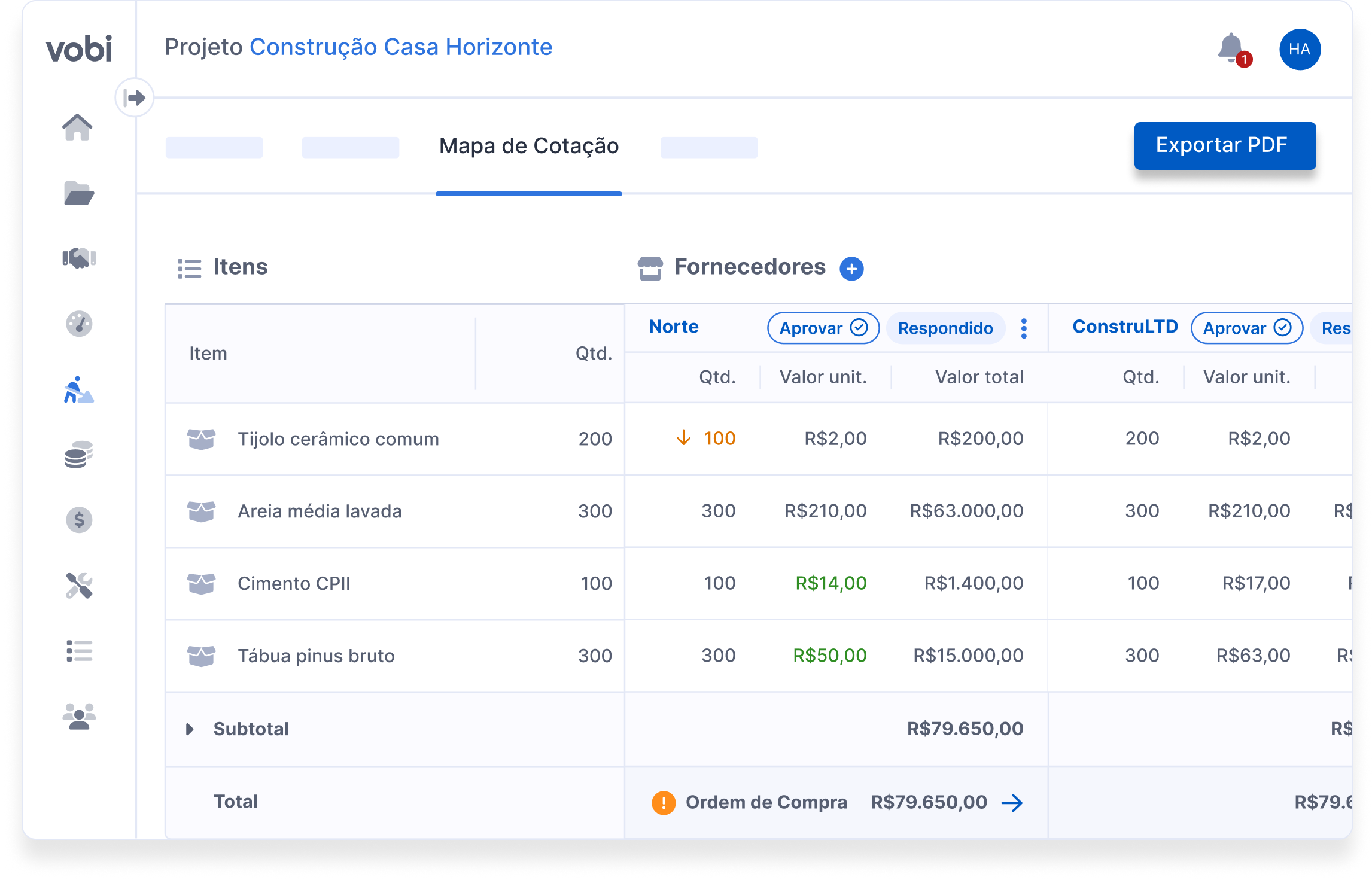Open the home icon in sidebar
Image resolution: width=1372 pixels, height=880 pixels.
click(78, 127)
